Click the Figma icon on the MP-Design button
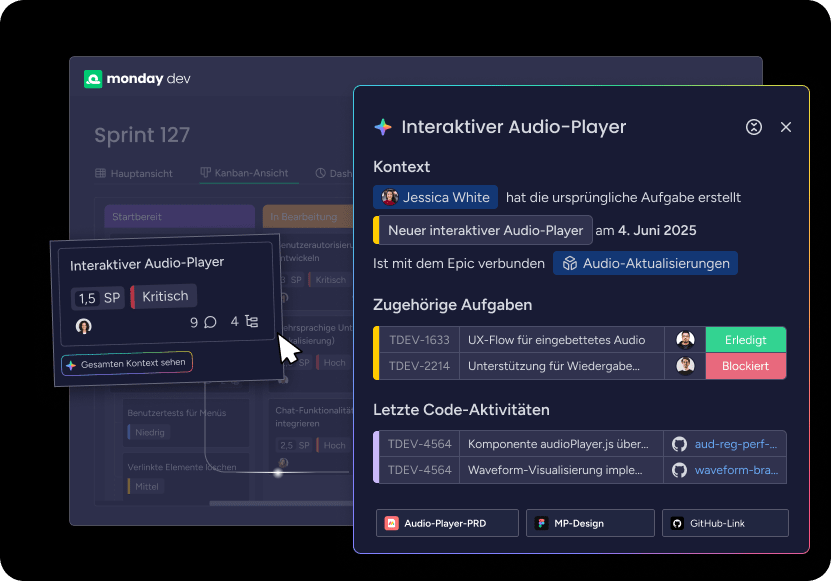This screenshot has height=581, width=831. click(542, 522)
